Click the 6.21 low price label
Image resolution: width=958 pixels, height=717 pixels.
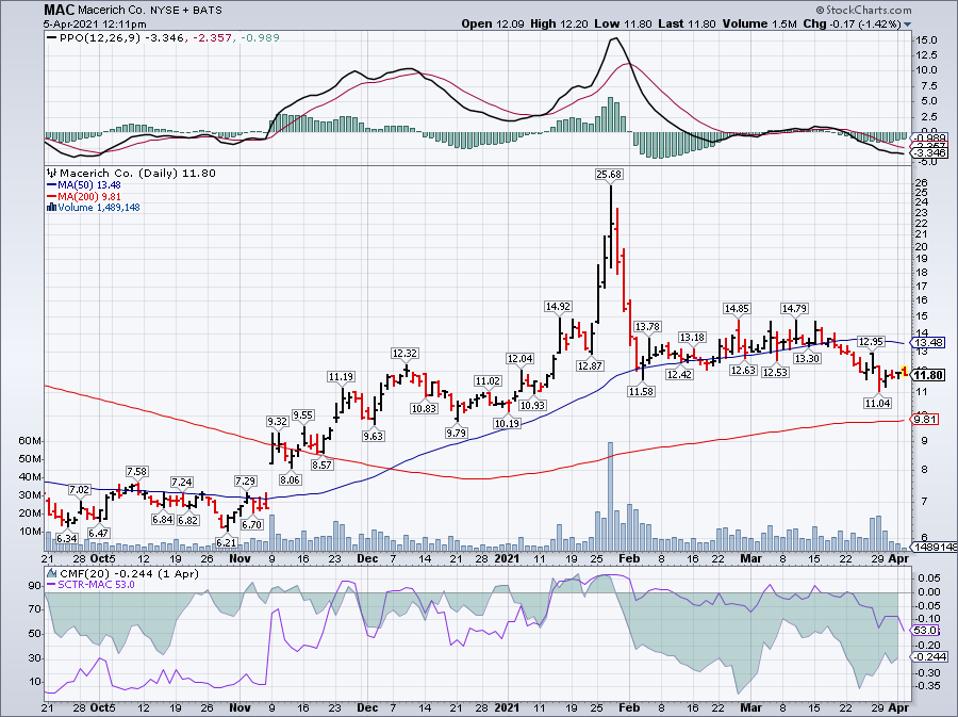tap(226, 542)
